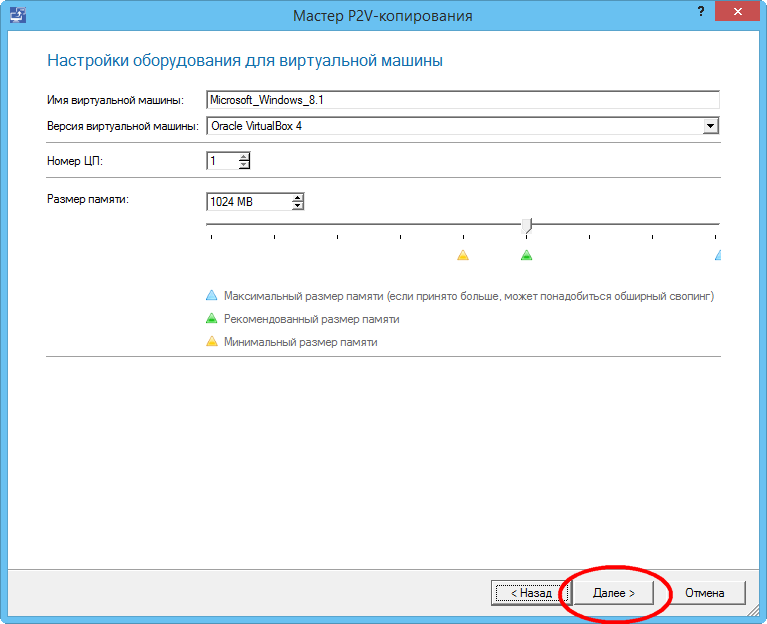Cancel the wizard with Отмена
Image resolution: width=767 pixels, height=624 pixels.
pos(704,593)
